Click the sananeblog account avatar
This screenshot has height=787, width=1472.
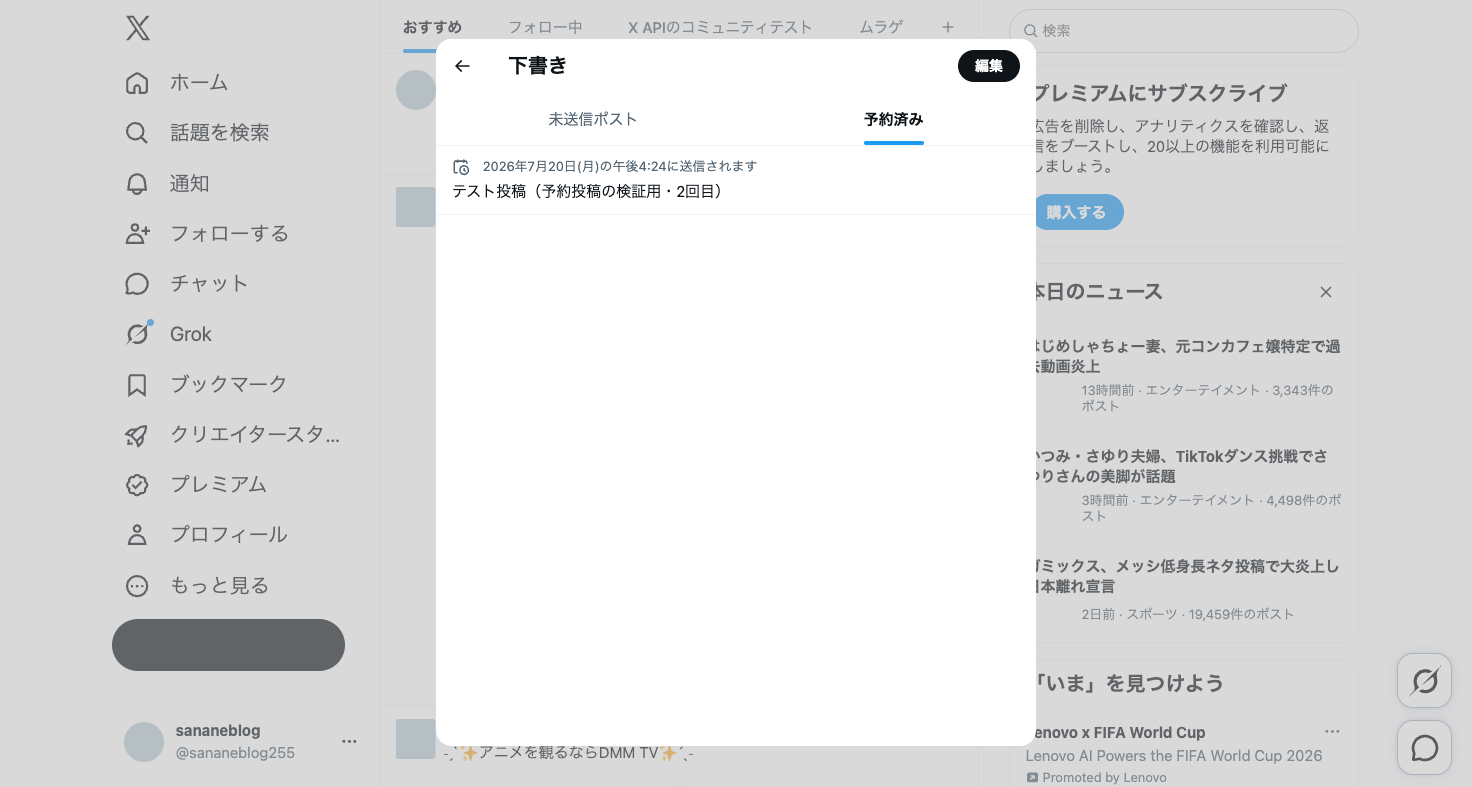[144, 742]
